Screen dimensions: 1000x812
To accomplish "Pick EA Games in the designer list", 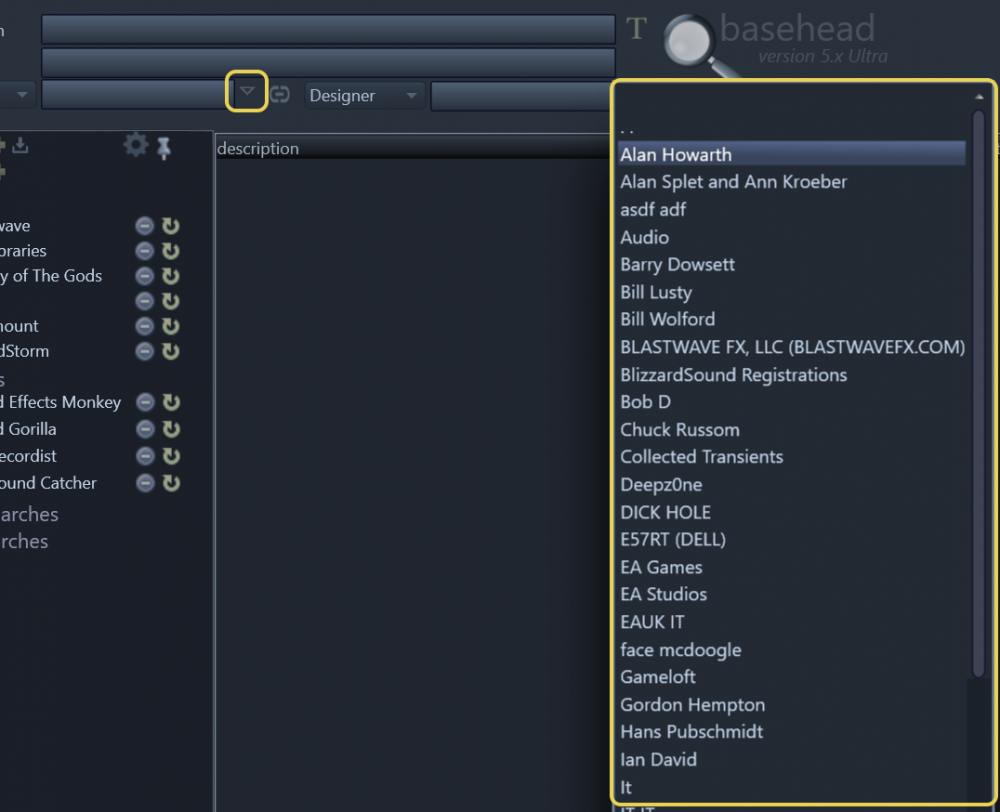I will coord(661,567).
